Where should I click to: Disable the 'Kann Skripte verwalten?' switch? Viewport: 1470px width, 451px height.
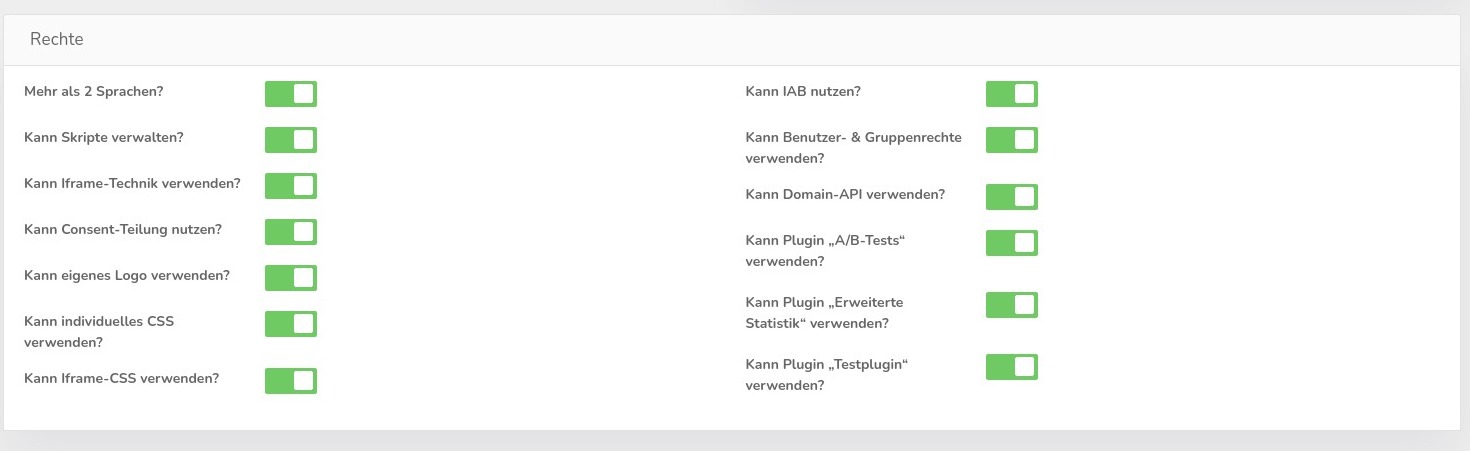[290, 140]
